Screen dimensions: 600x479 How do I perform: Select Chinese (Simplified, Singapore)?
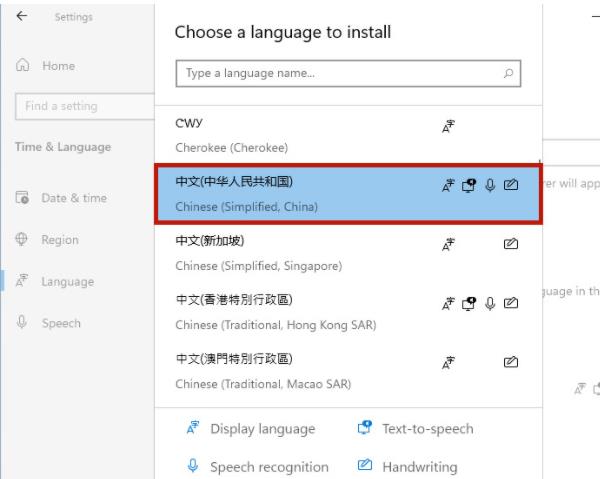click(x=348, y=253)
